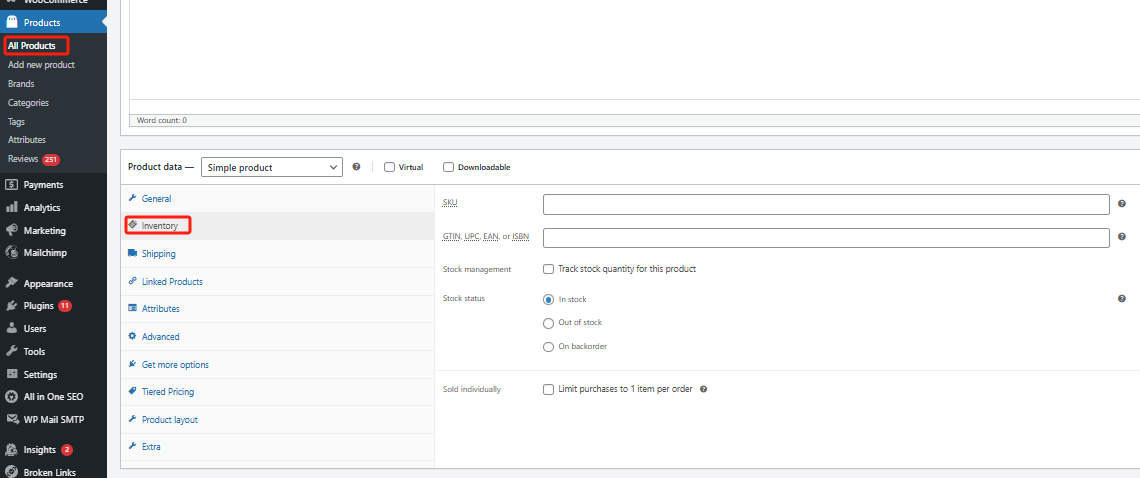Open the Tags submenu link
The image size is (1140, 478).
point(16,122)
